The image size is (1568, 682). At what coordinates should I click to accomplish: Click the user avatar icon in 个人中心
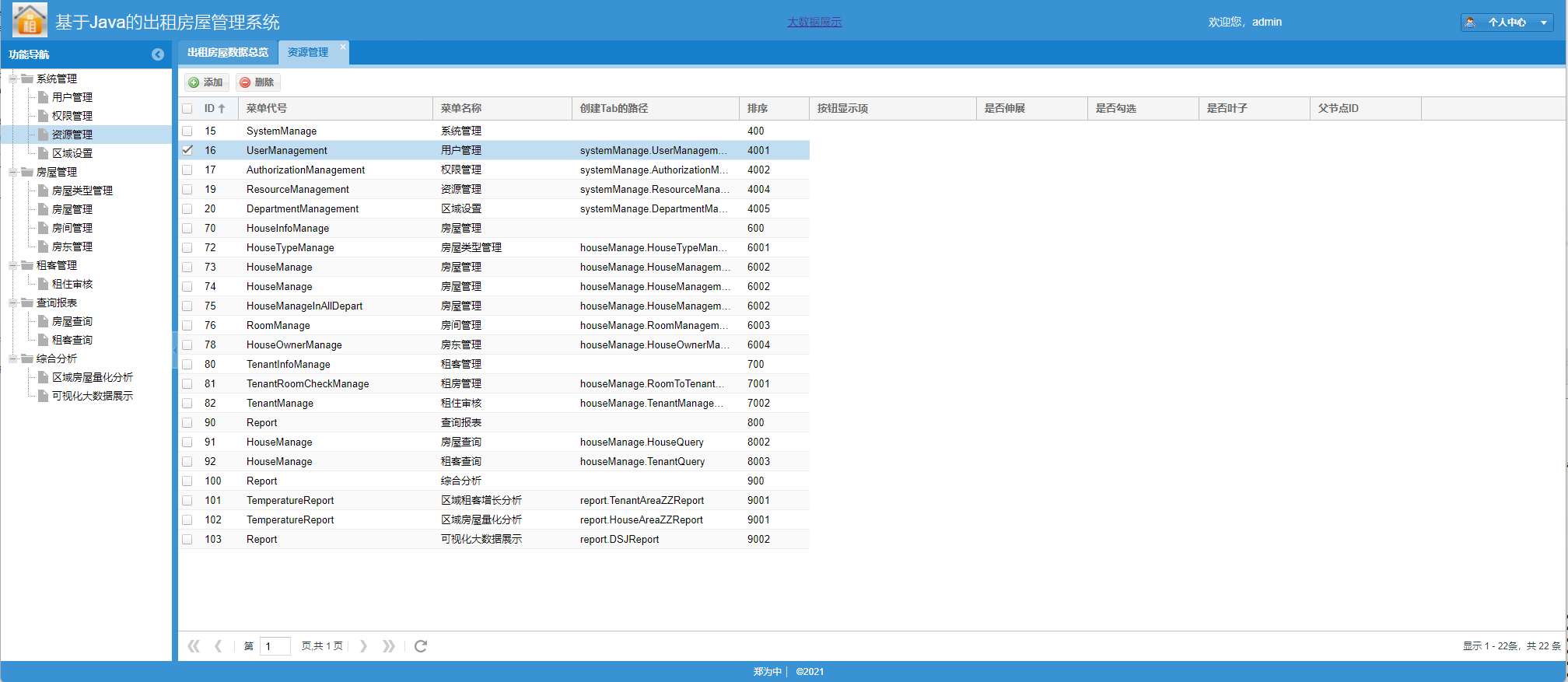coord(1470,23)
